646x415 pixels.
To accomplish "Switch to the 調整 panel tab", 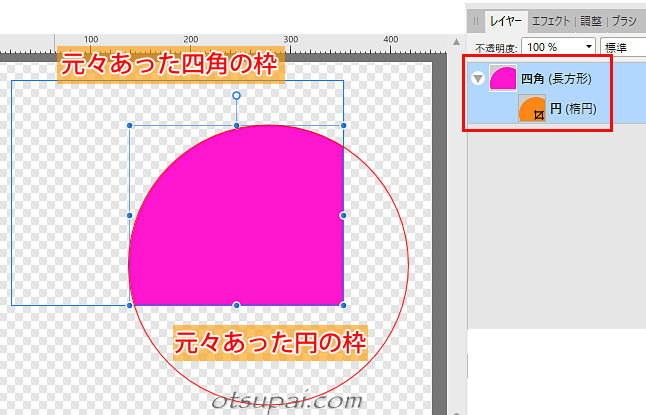I will point(593,19).
